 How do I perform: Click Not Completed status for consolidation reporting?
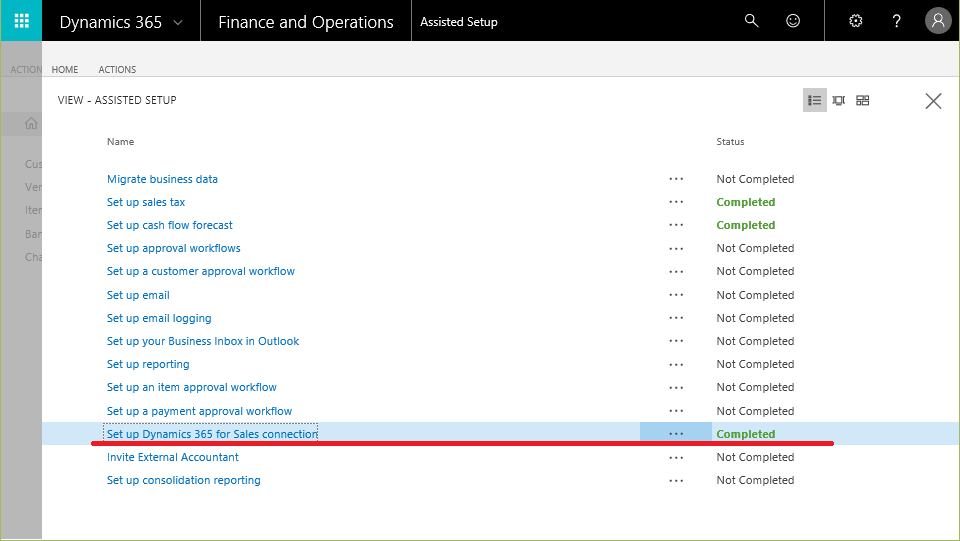click(756, 480)
